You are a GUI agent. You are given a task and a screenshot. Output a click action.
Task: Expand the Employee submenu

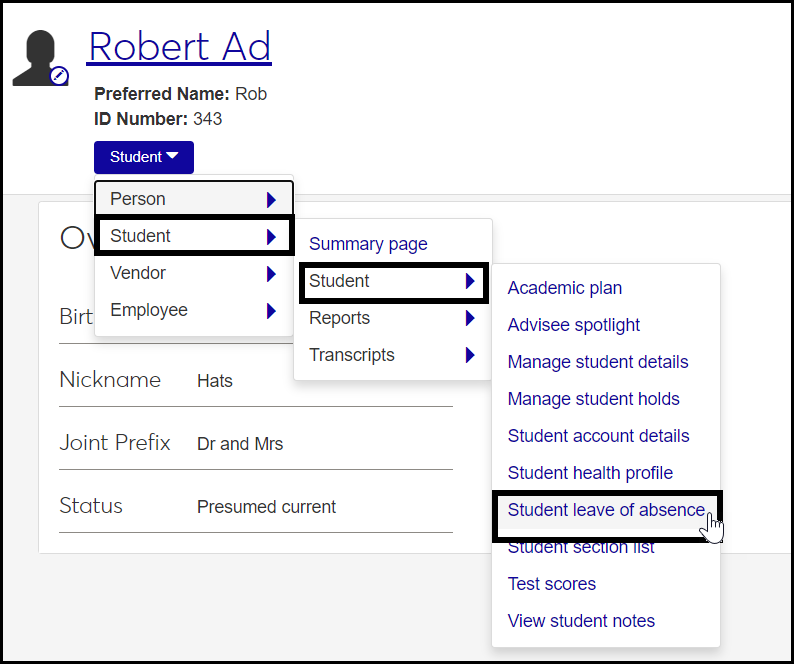tap(193, 310)
